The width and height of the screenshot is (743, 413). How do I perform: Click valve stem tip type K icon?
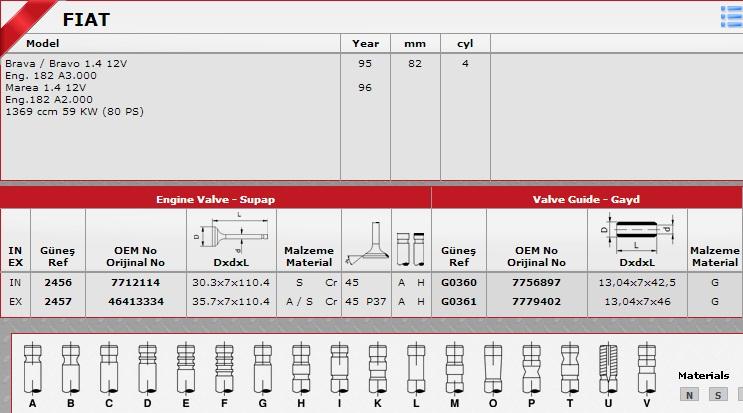378,368
